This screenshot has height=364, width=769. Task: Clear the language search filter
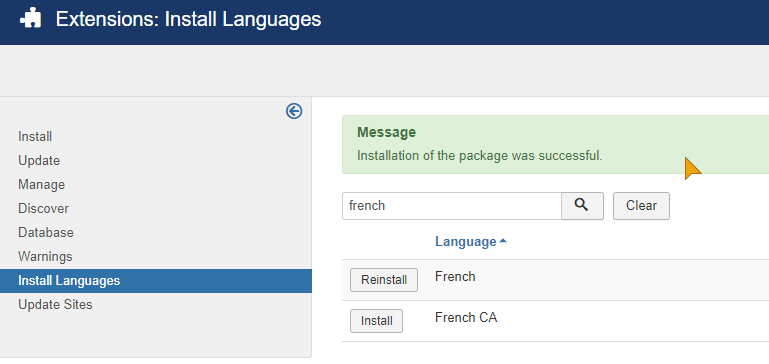[641, 206]
